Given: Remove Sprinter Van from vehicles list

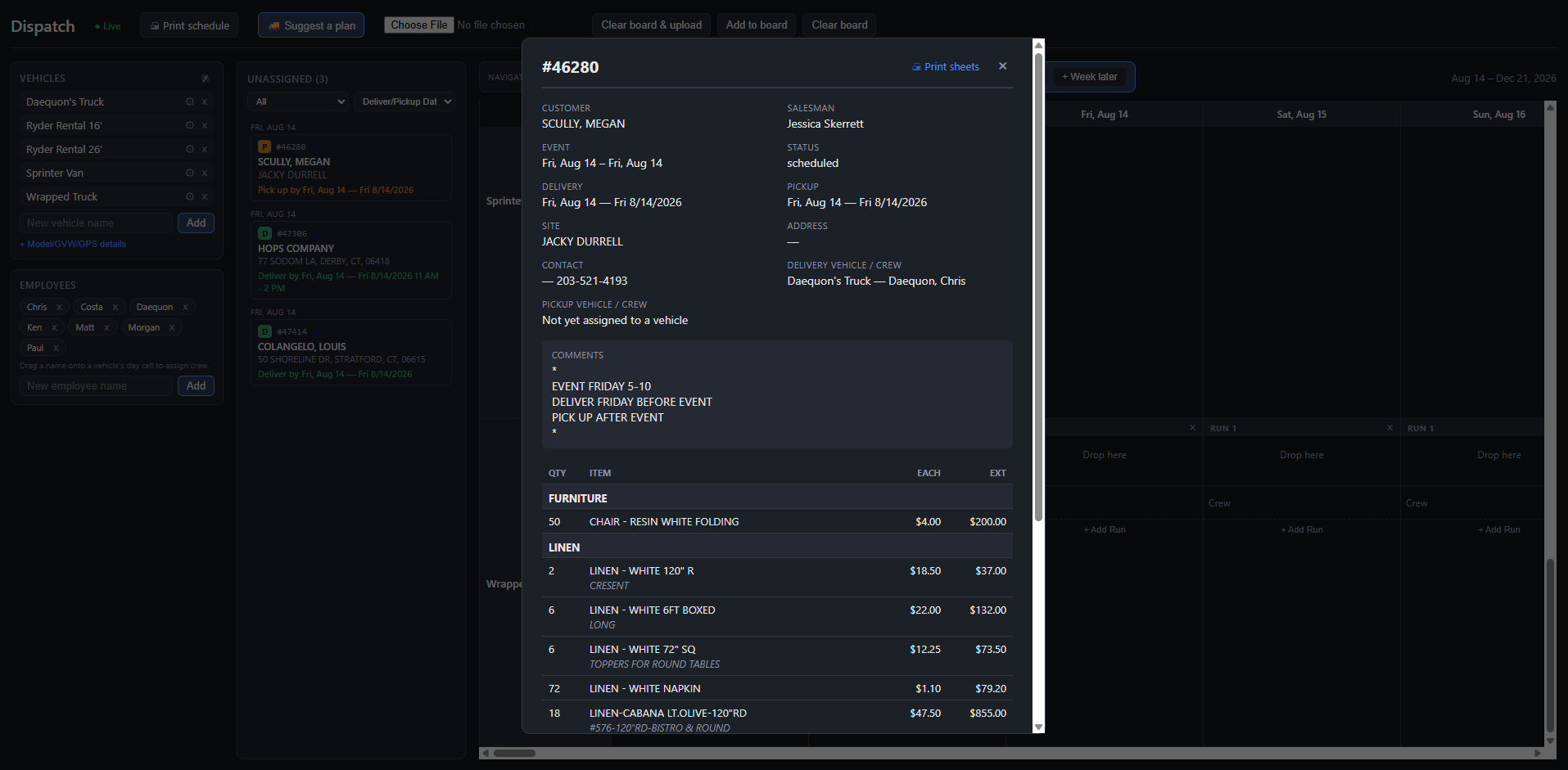Looking at the screenshot, I should 205,173.
